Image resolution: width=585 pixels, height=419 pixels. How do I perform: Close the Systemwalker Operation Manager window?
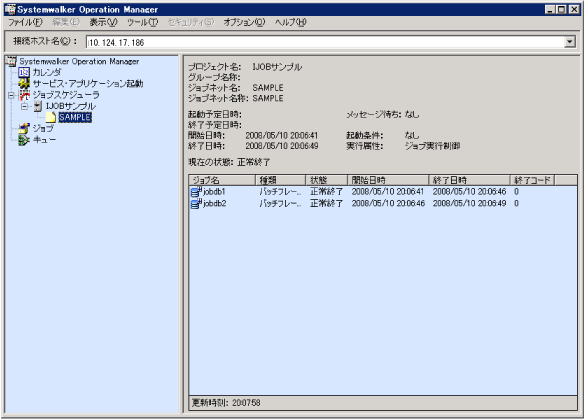(574, 10)
